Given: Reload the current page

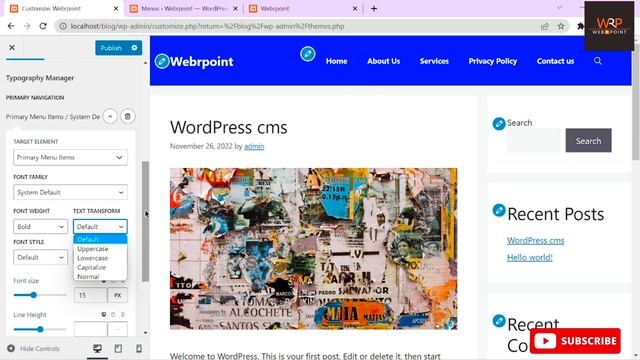Looking at the screenshot, I should (43, 26).
